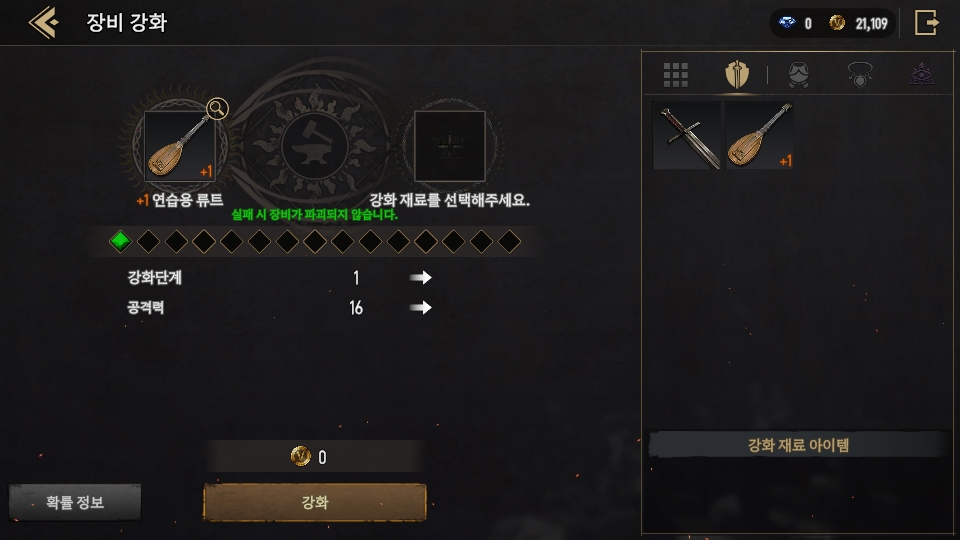Viewport: 960px width, 540px height.
Task: Click the anvil hammer emblem
Action: [x=315, y=146]
